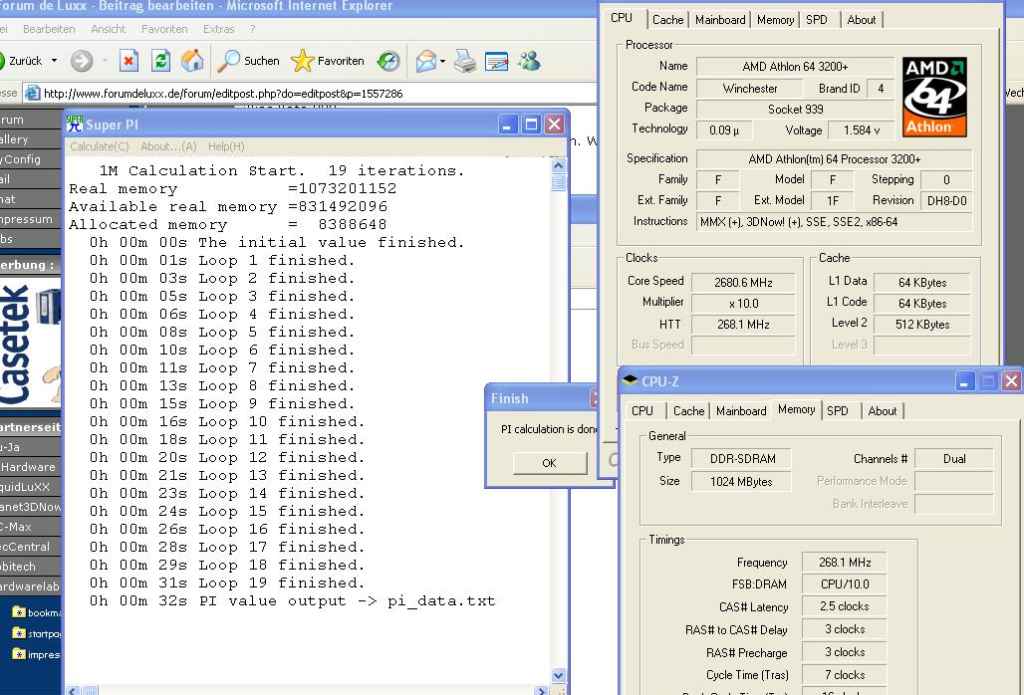Click the HTT 268.1 MHz value
The height and width of the screenshot is (695, 1024).
(x=743, y=324)
